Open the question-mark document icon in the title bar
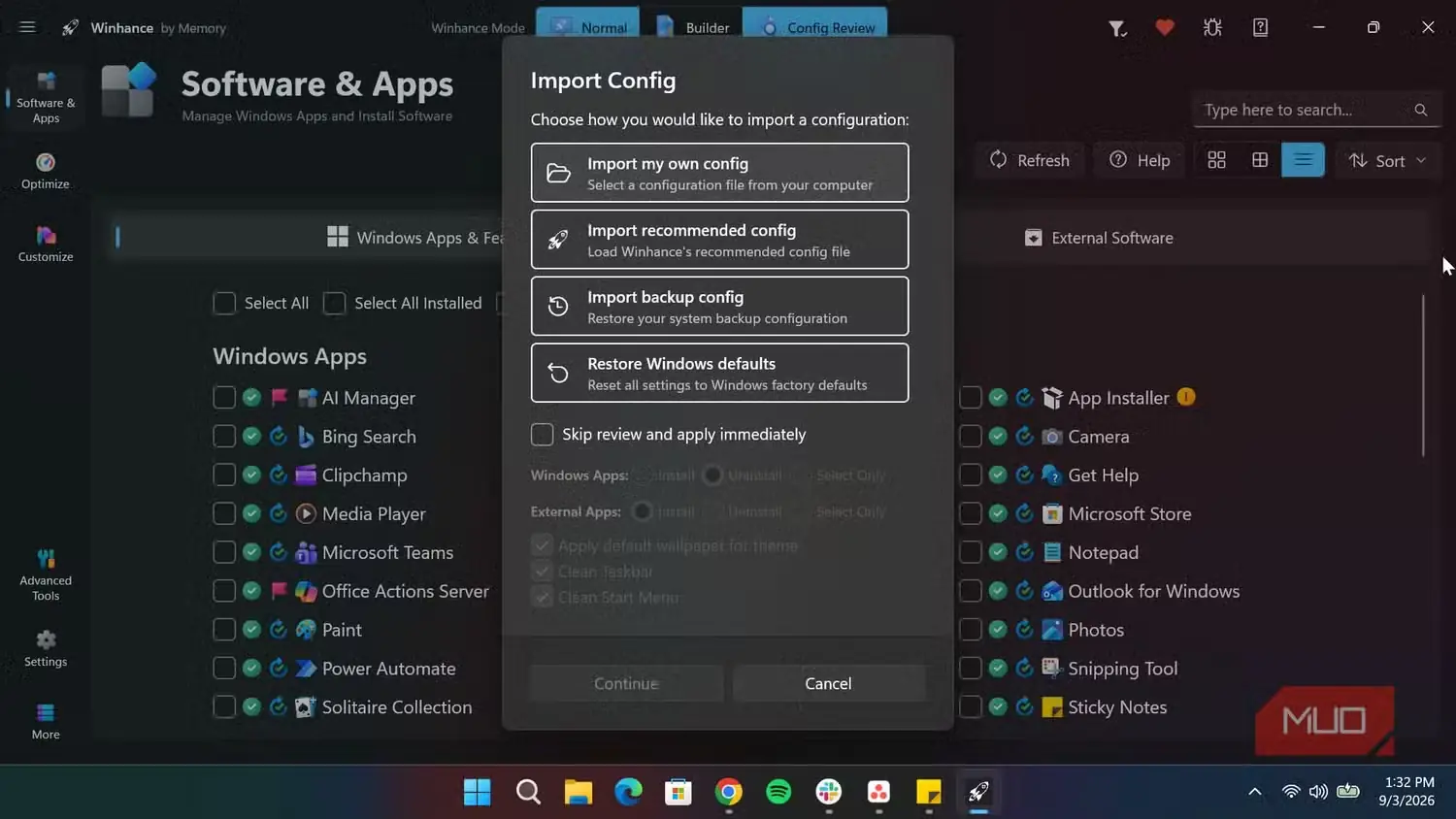Viewport: 1456px width, 819px height. 1260,27
